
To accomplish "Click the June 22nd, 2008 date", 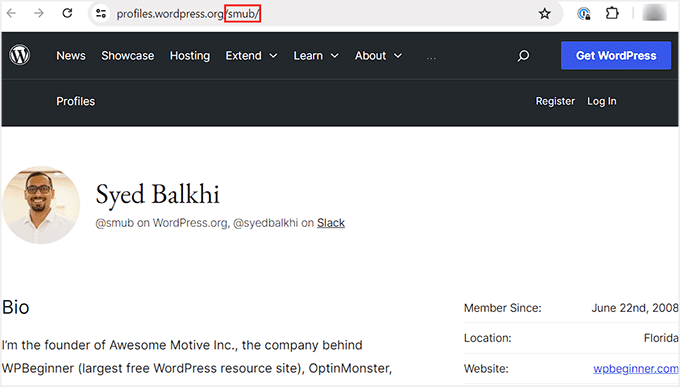I will 634,308.
